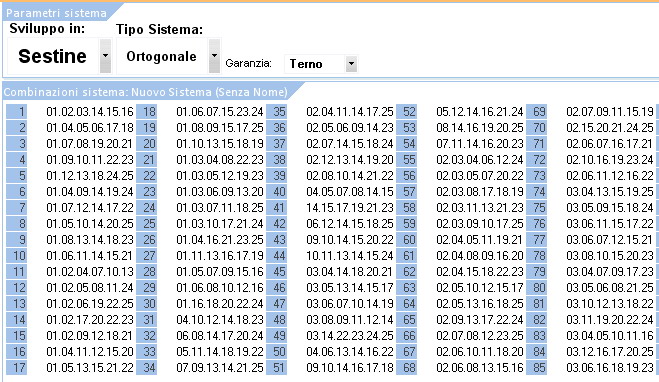Select combination 03.08.10.15.20.23

610,256
